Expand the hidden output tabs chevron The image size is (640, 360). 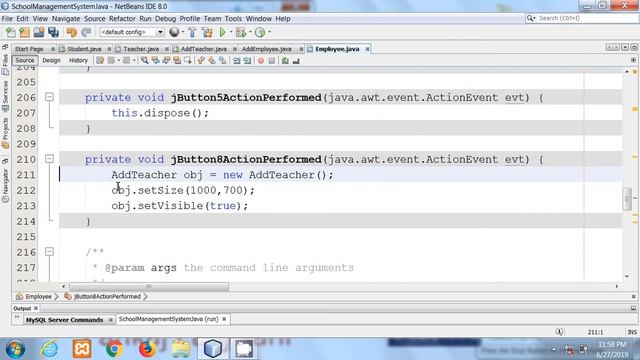click(x=17, y=318)
